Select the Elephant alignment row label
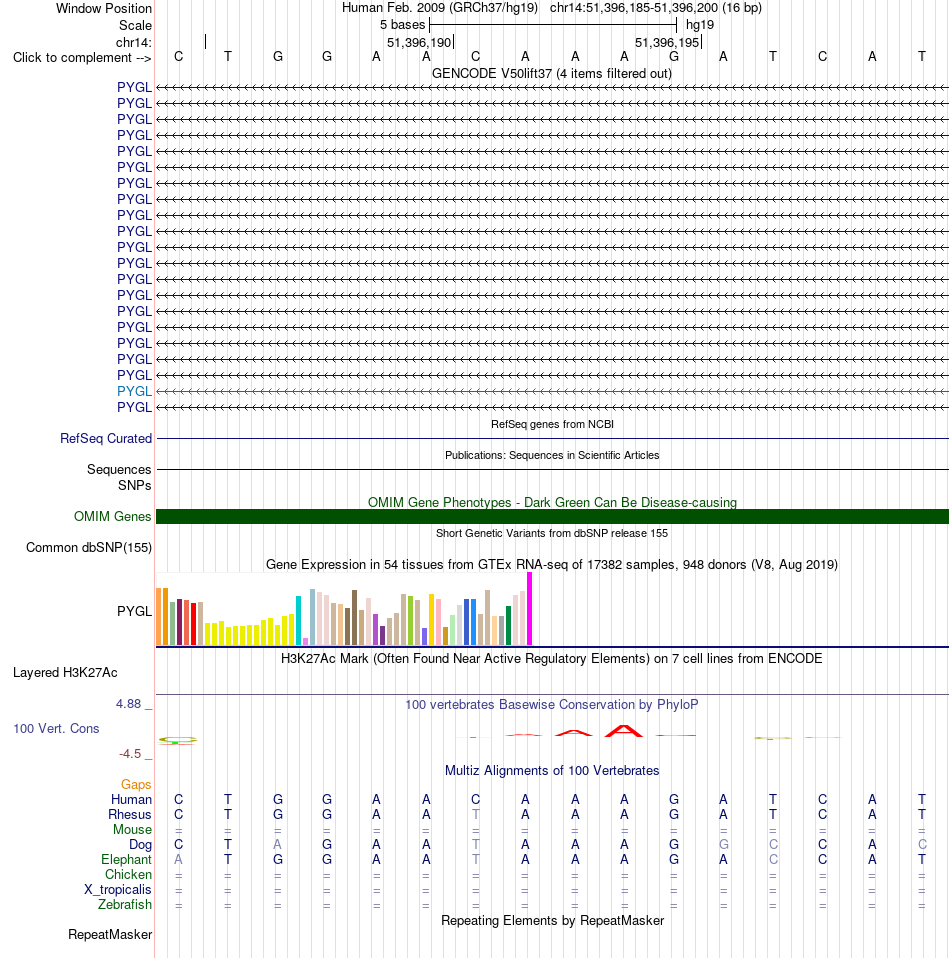950x958 pixels. coord(126,859)
